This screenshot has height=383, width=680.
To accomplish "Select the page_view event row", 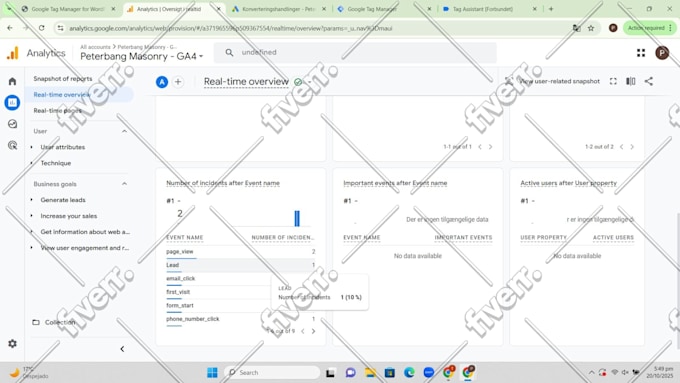I will [x=241, y=252].
